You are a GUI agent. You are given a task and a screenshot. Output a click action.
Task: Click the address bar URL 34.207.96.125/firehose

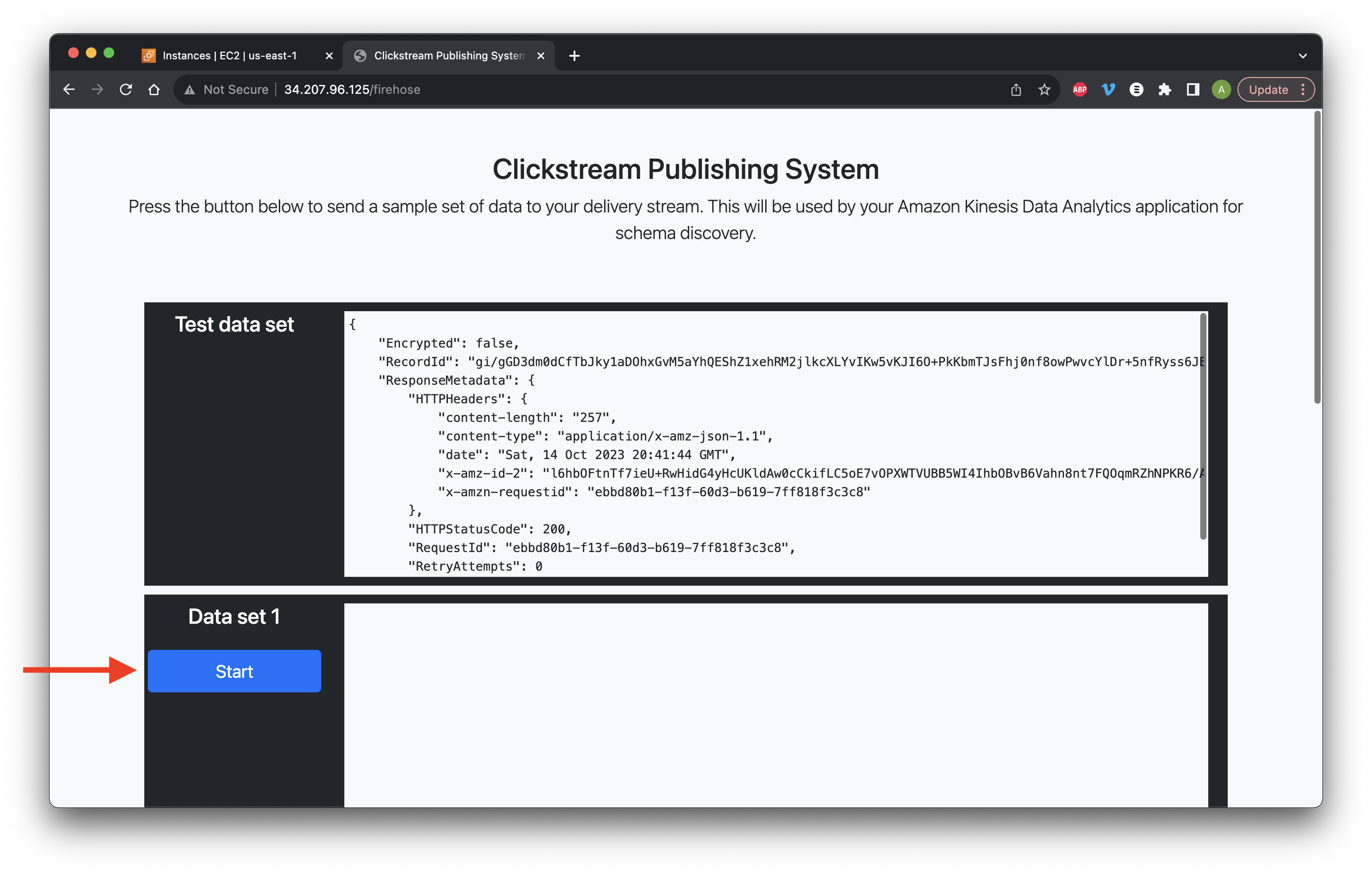point(352,89)
